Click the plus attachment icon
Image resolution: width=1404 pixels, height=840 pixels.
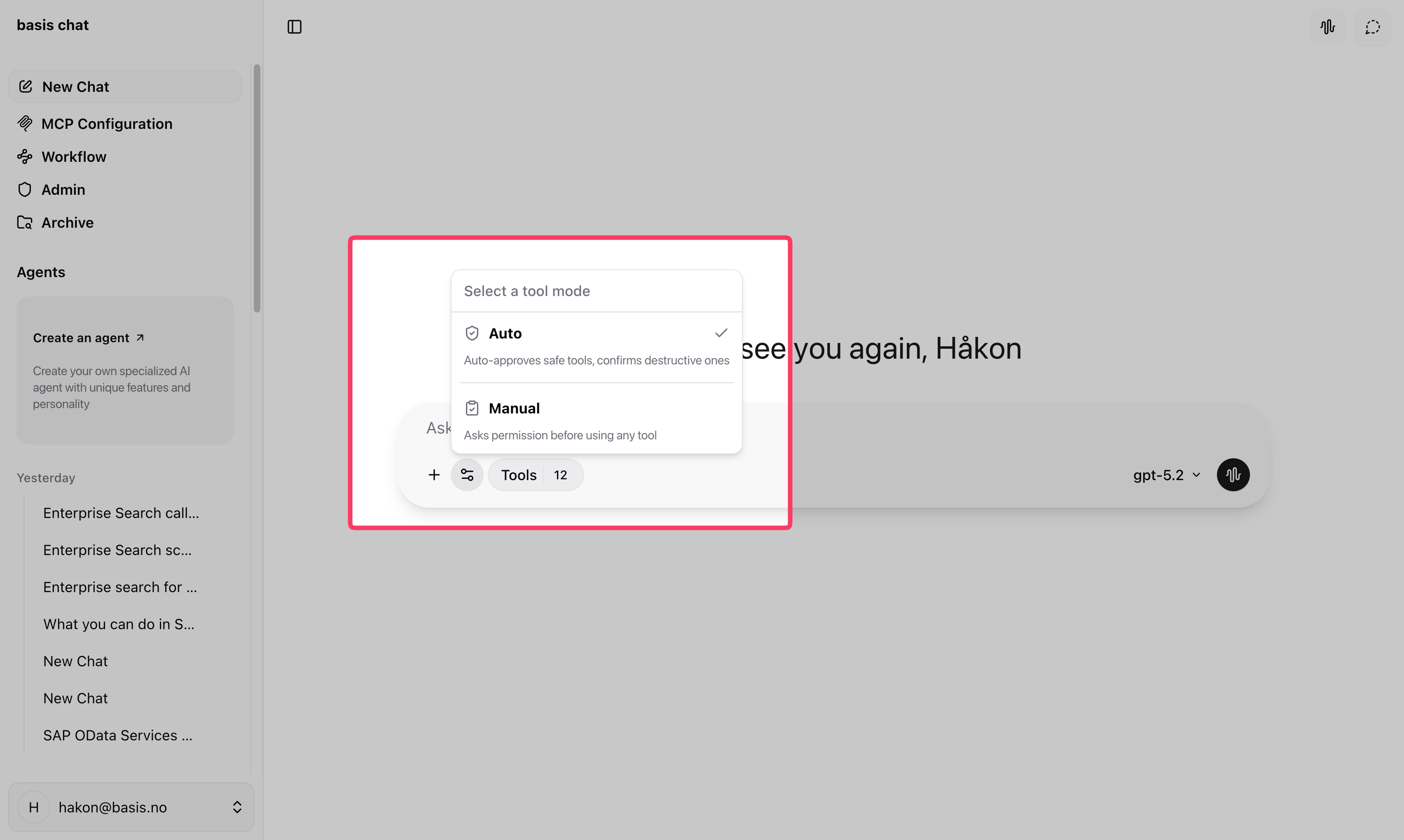tap(434, 474)
